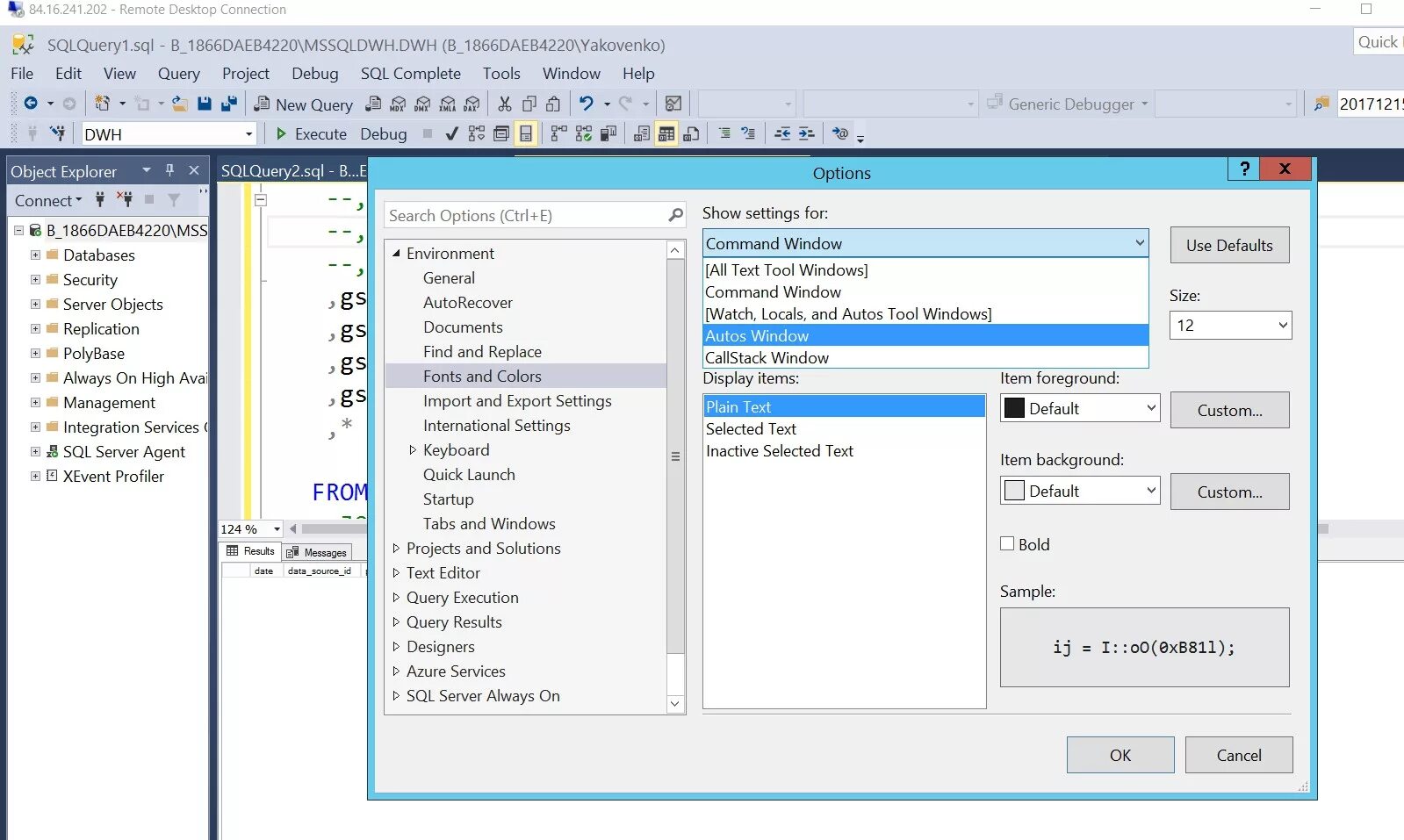This screenshot has height=840, width=1404.
Task: Click the Increase Indent icon
Action: click(x=806, y=133)
